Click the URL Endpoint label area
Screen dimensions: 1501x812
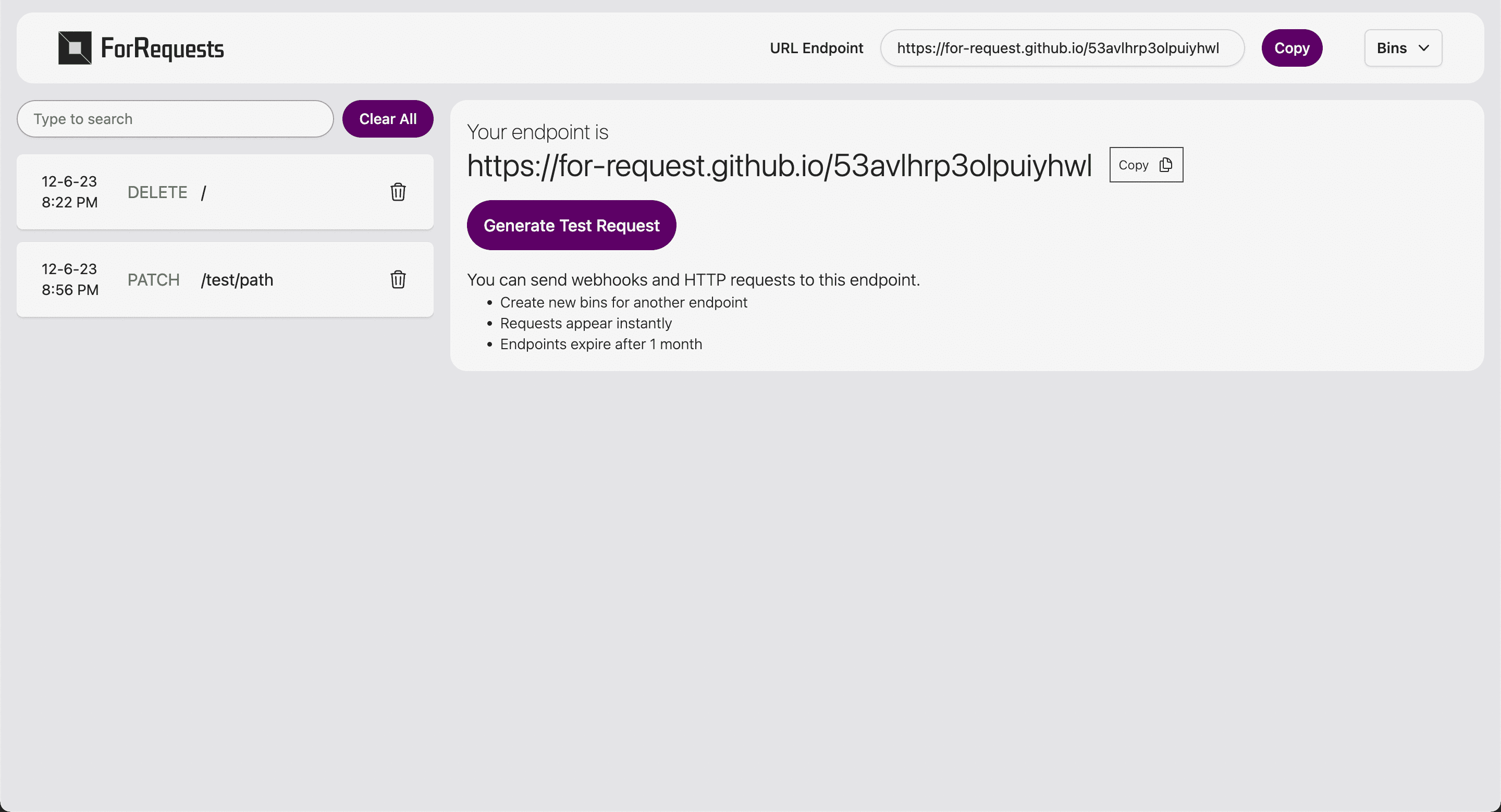point(816,48)
